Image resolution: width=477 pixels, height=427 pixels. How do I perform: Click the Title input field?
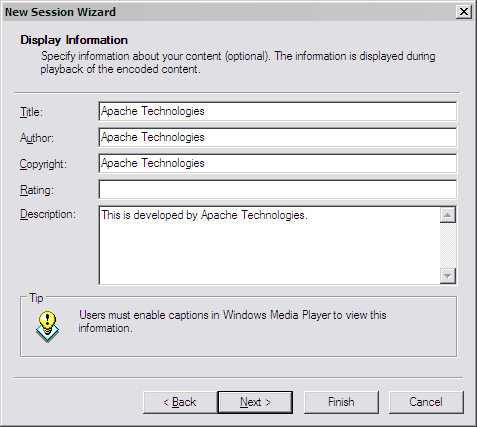click(x=278, y=111)
